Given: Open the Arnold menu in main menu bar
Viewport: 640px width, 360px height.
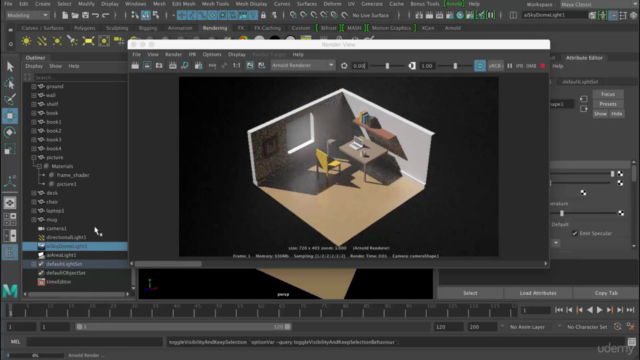Looking at the screenshot, I should tap(453, 4).
